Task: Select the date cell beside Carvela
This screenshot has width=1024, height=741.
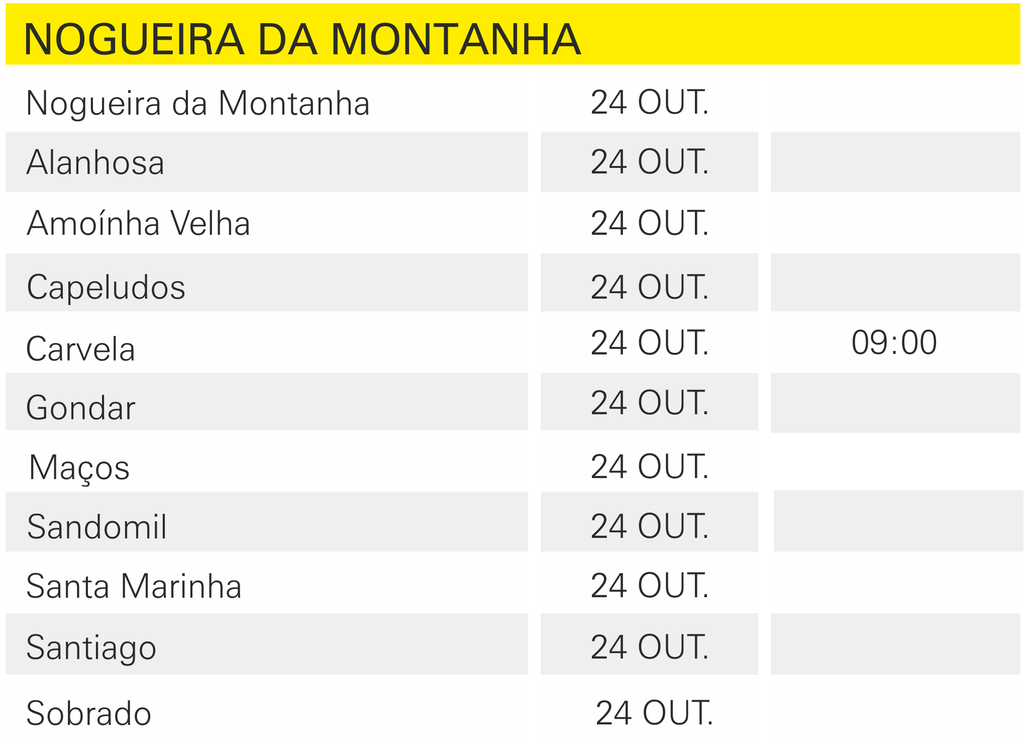Action: (649, 343)
